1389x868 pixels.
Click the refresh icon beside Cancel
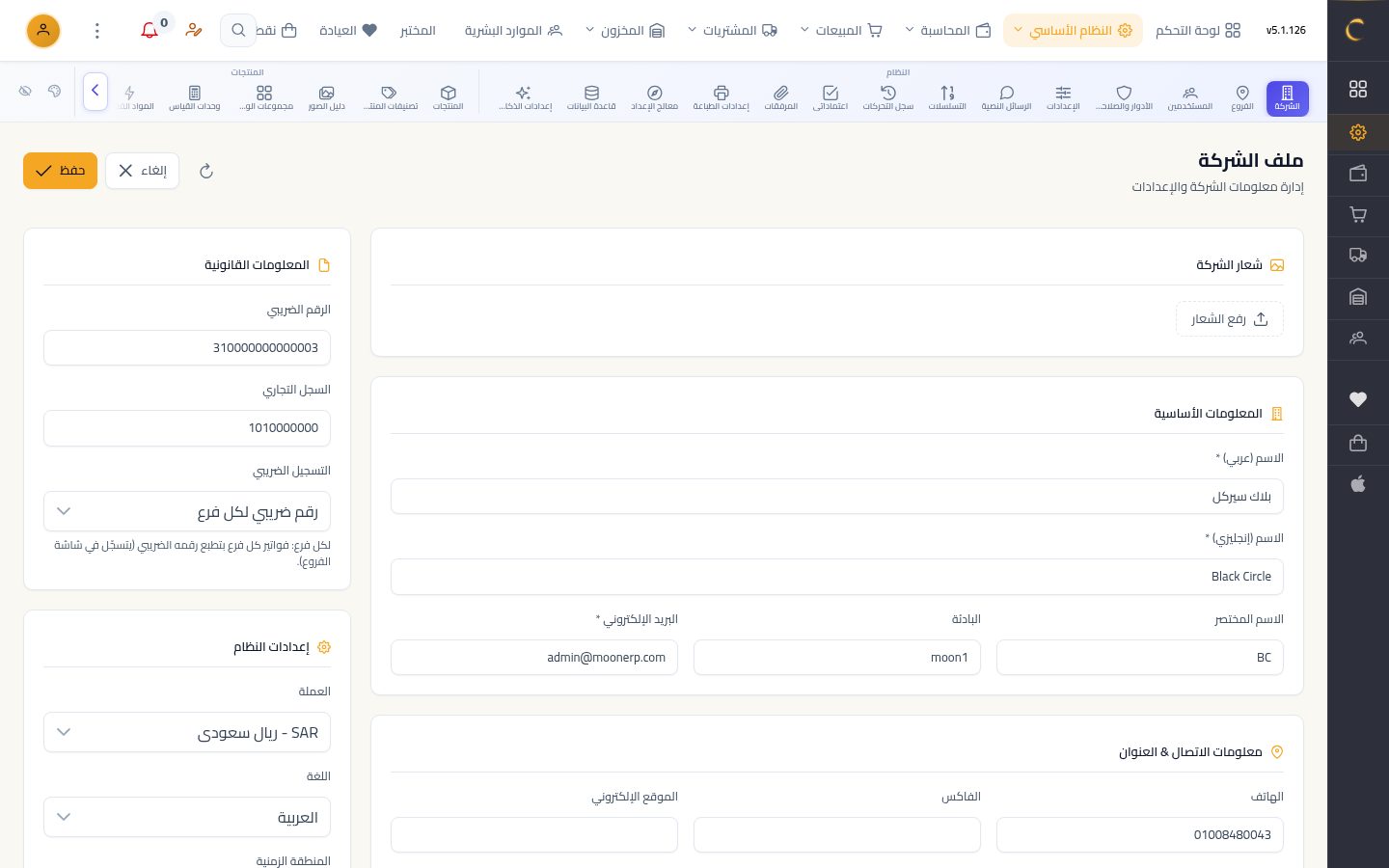tap(205, 171)
